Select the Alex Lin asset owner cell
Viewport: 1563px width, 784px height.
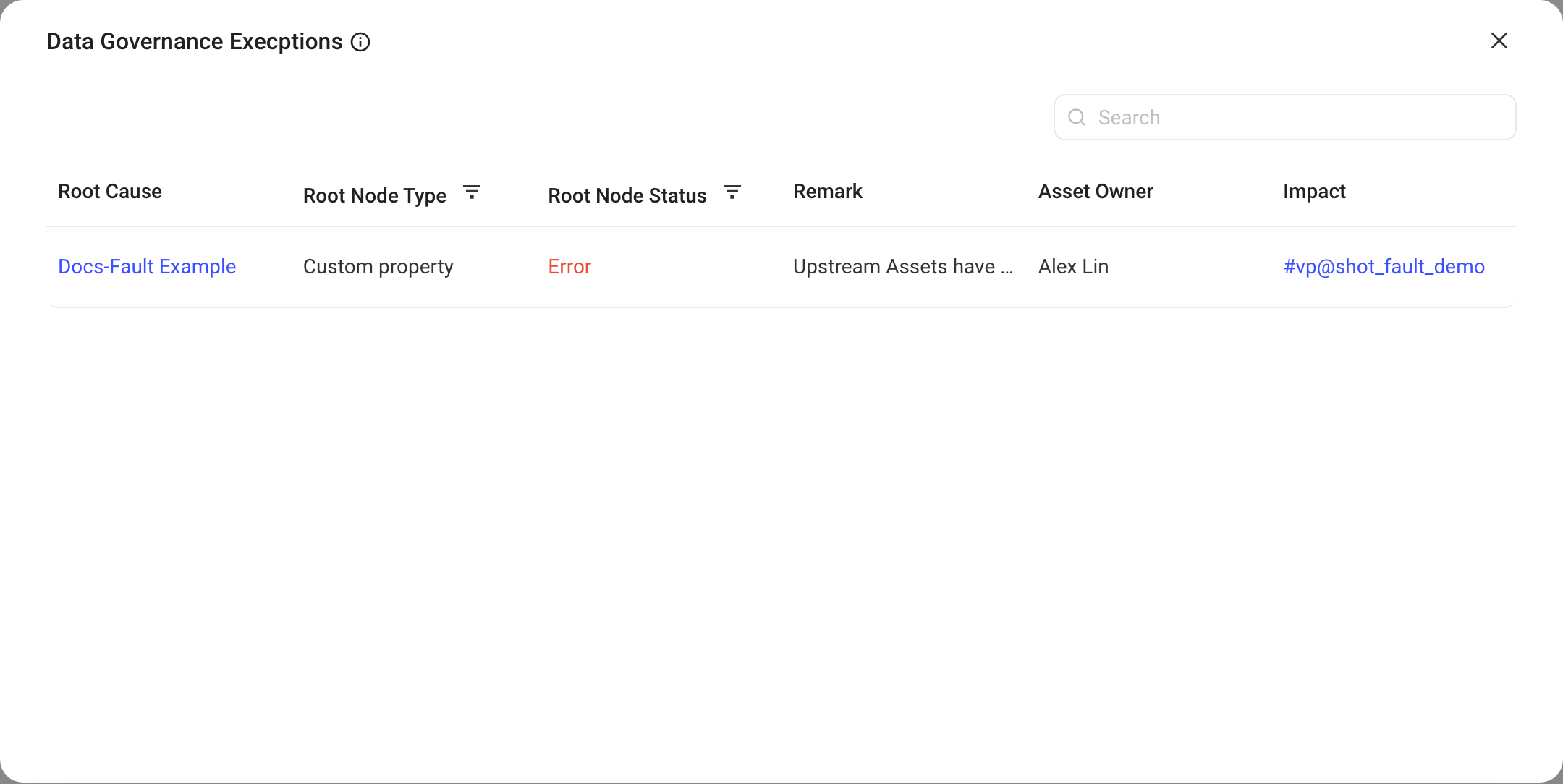click(1073, 267)
